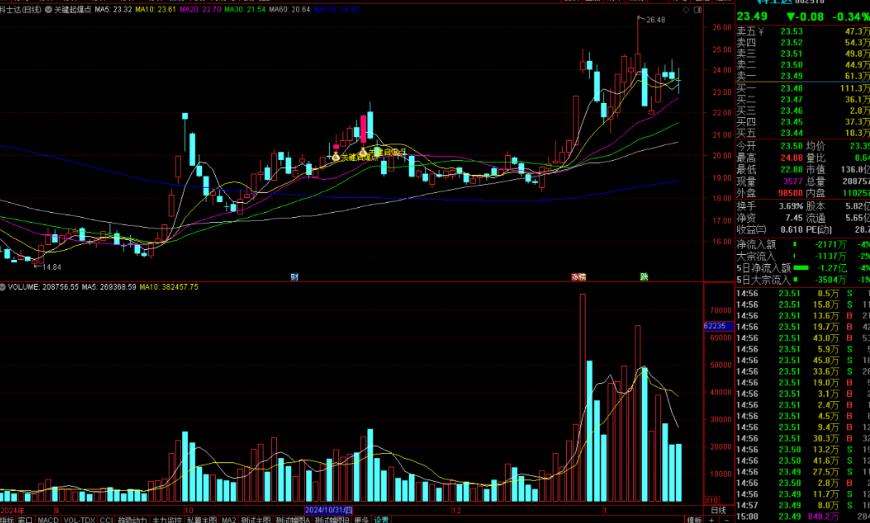Click the 14:57 trade tick row
This screenshot has width=870, height=523.
point(803,505)
